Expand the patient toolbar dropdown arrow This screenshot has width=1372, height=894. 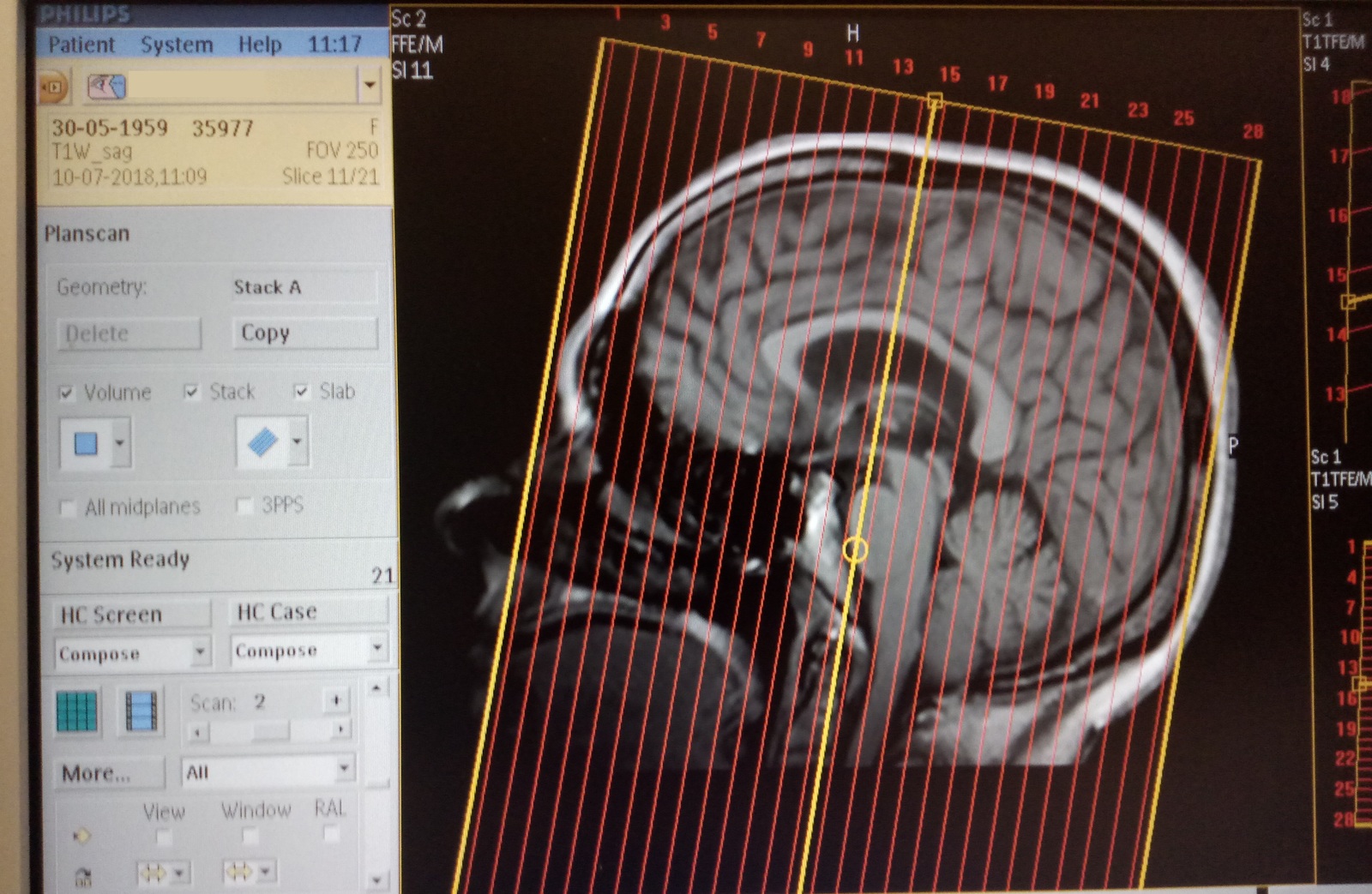tap(370, 85)
